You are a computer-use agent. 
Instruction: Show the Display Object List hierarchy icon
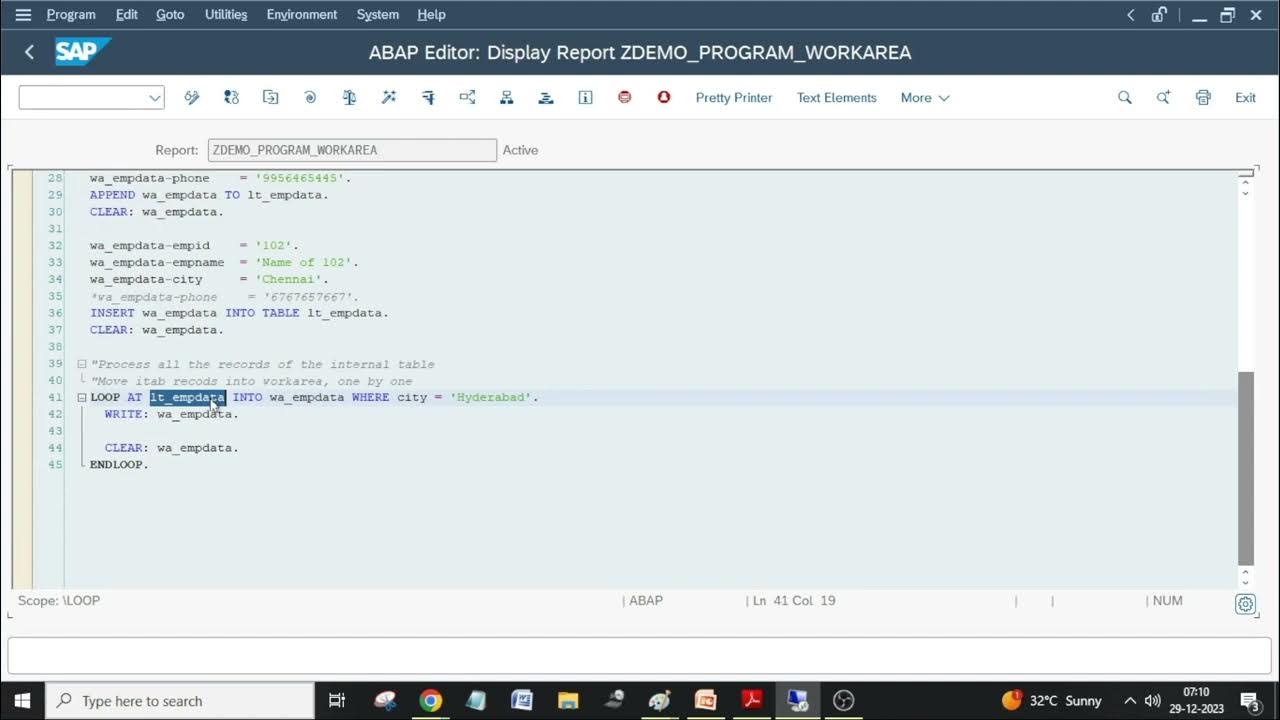(507, 97)
